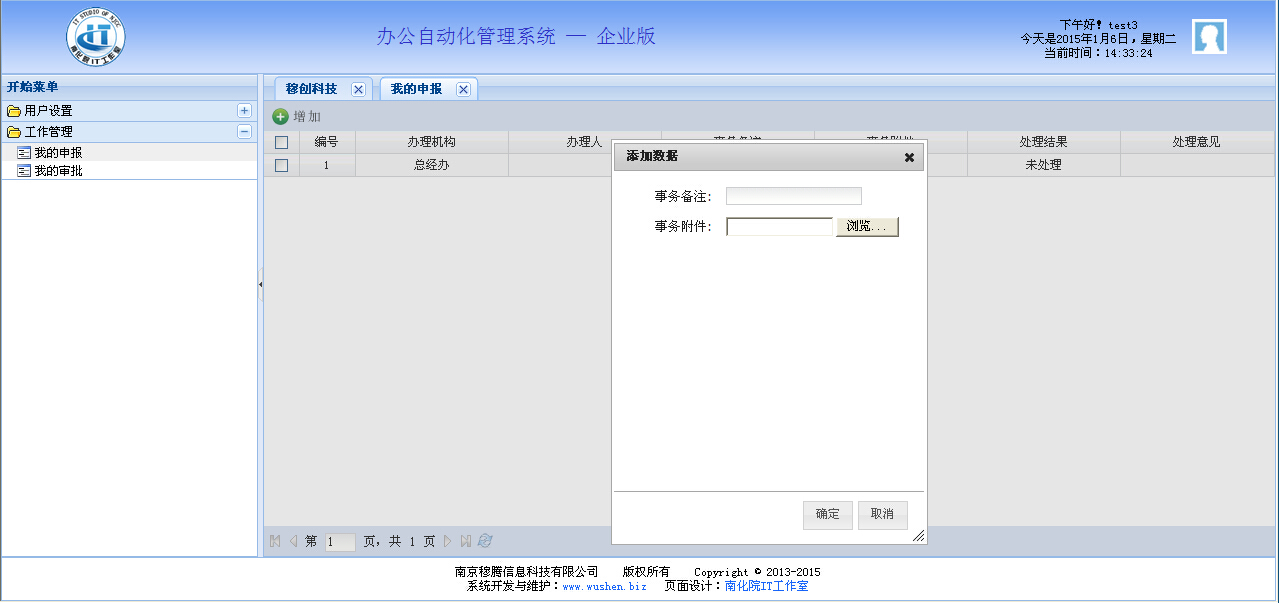The height and width of the screenshot is (603, 1279).
Task: Collapse the left sidebar panel handle
Action: [260, 285]
